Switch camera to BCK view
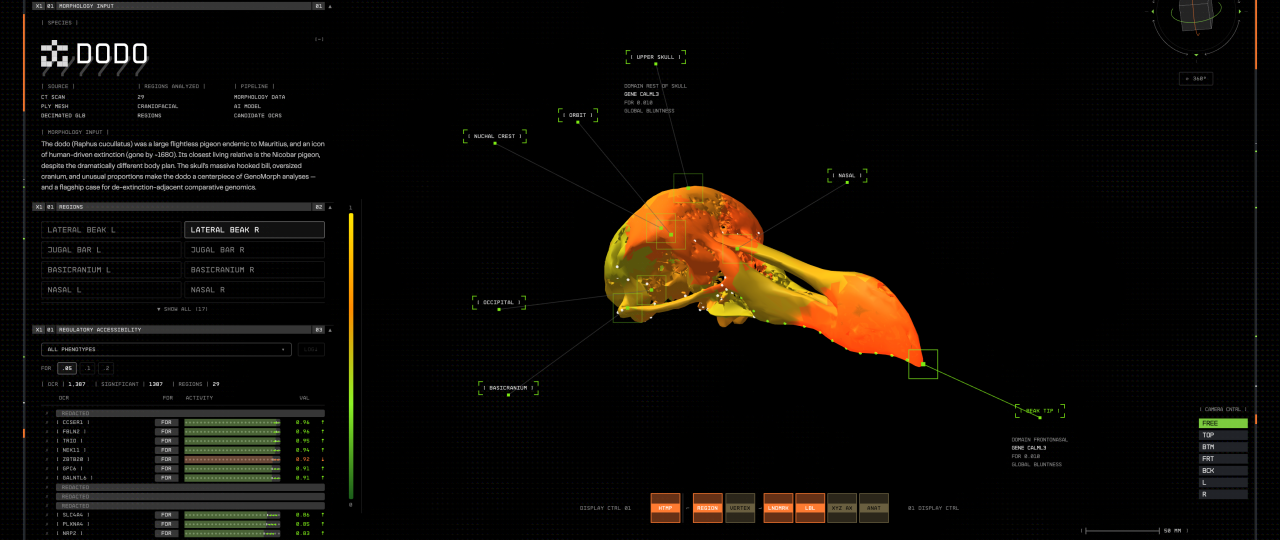This screenshot has height=540, width=1280. 1223,470
